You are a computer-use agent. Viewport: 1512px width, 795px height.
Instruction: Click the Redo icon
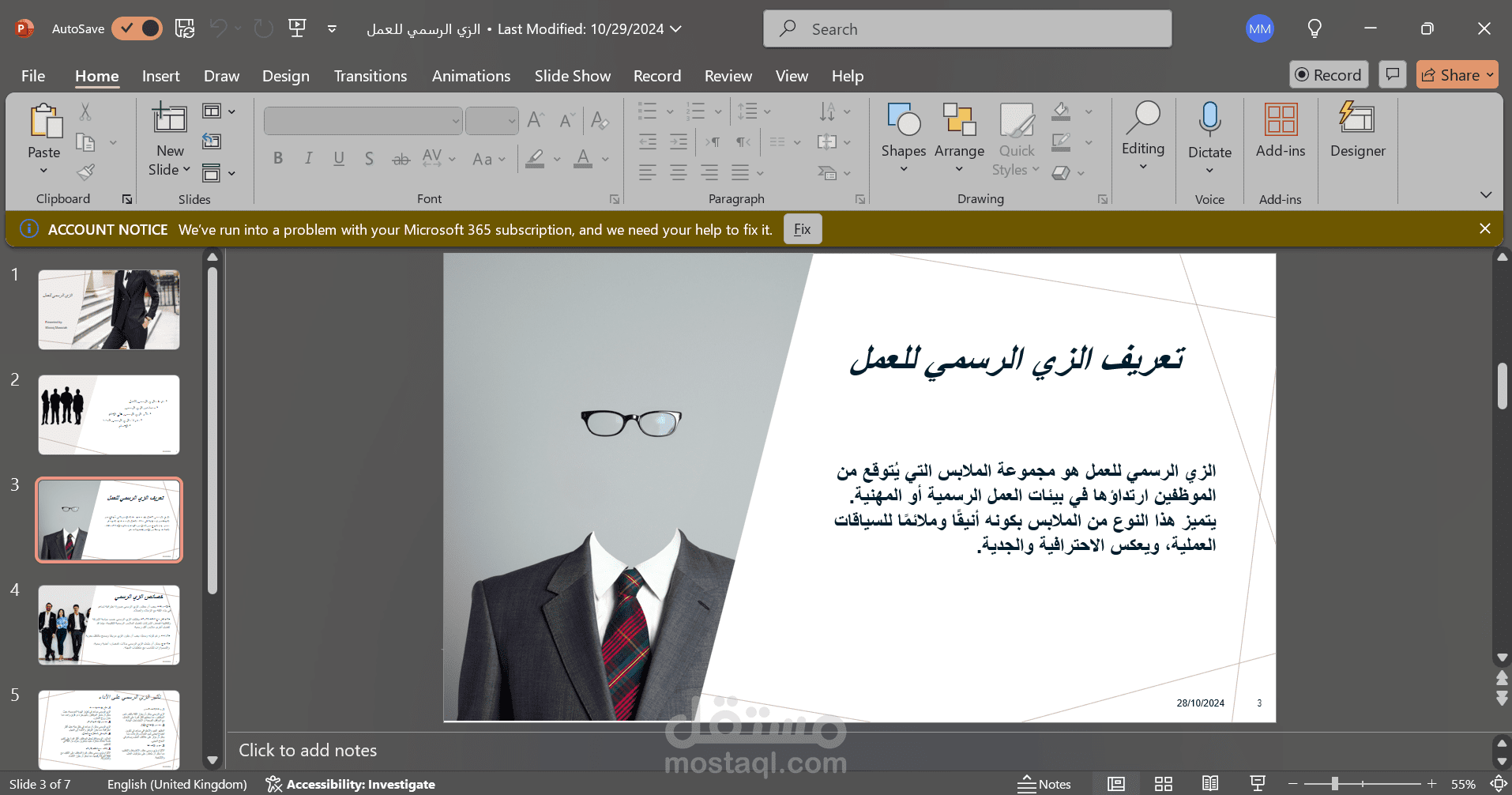(263, 28)
